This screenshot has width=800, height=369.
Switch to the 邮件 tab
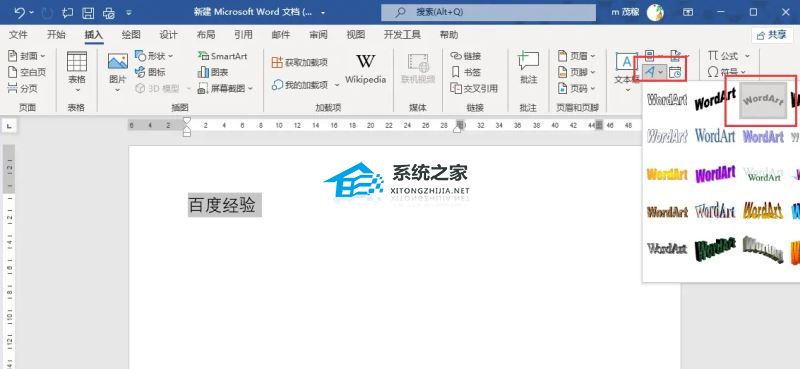point(281,35)
